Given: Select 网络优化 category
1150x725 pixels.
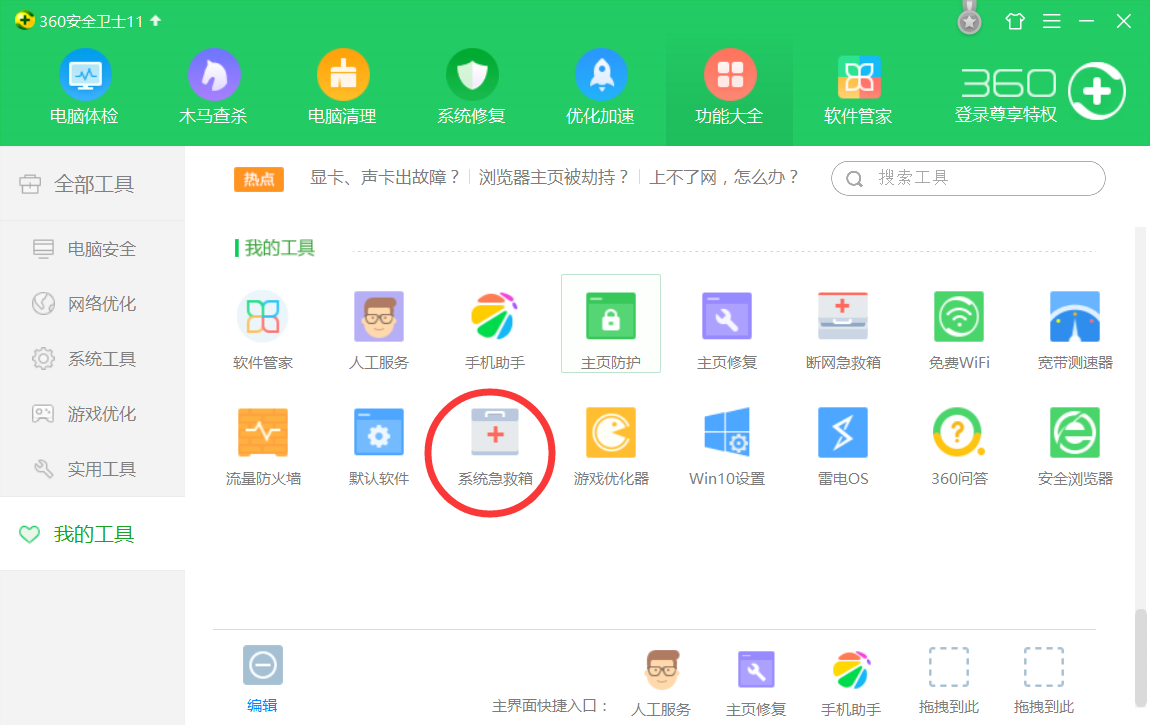Looking at the screenshot, I should 92,304.
